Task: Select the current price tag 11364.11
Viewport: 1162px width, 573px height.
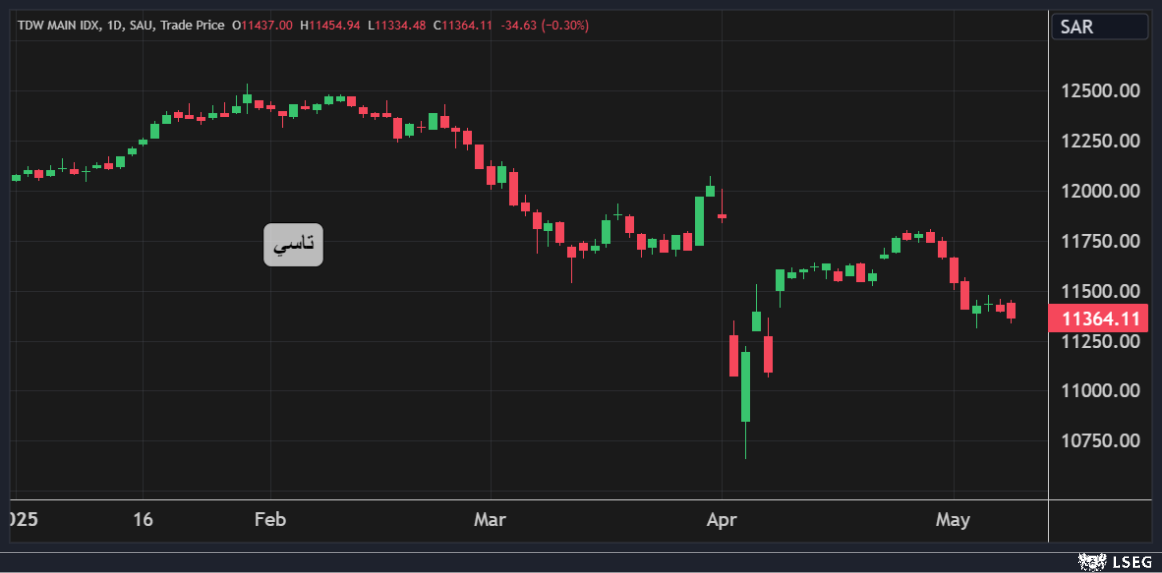Action: click(1100, 319)
